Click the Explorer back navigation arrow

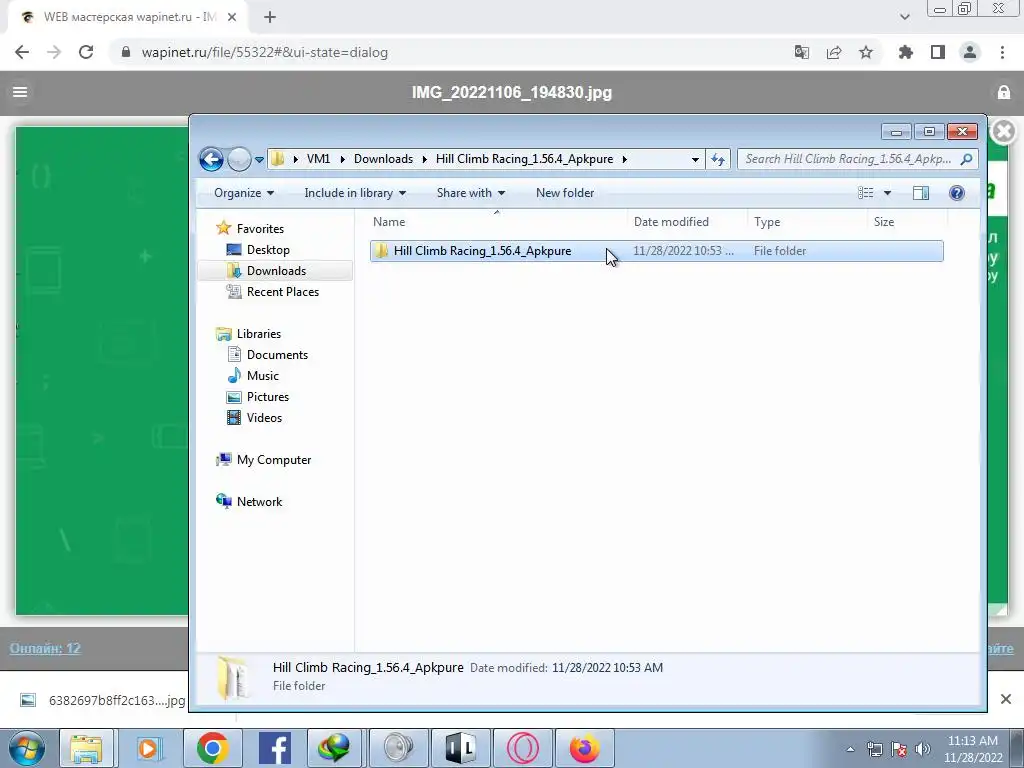click(x=211, y=159)
